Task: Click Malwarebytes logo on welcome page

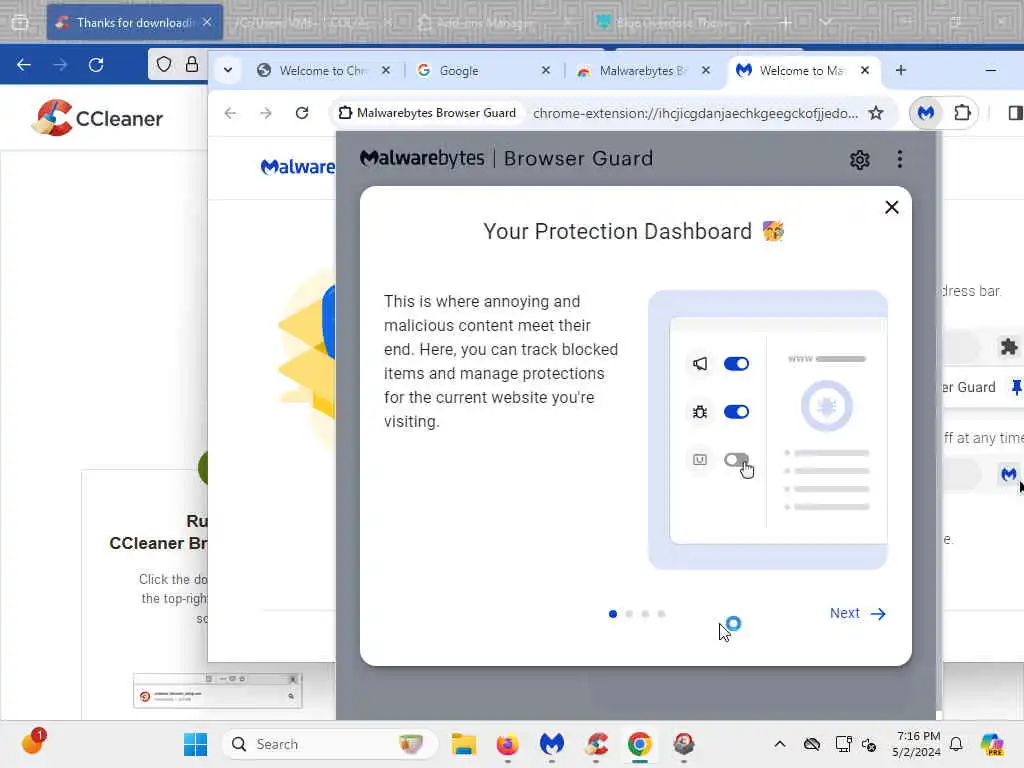Action: click(297, 167)
